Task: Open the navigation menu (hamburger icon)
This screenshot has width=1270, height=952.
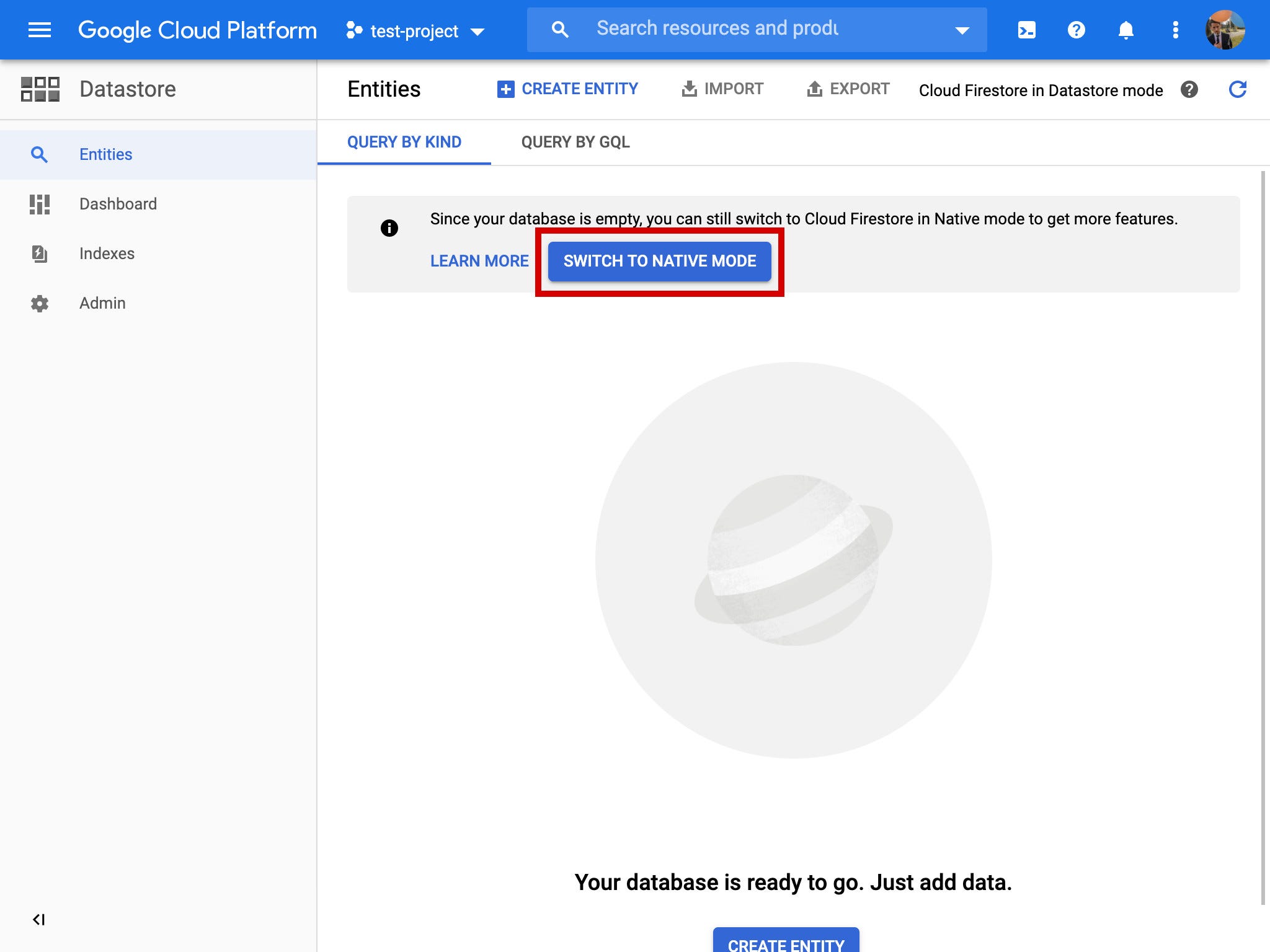Action: [x=39, y=29]
